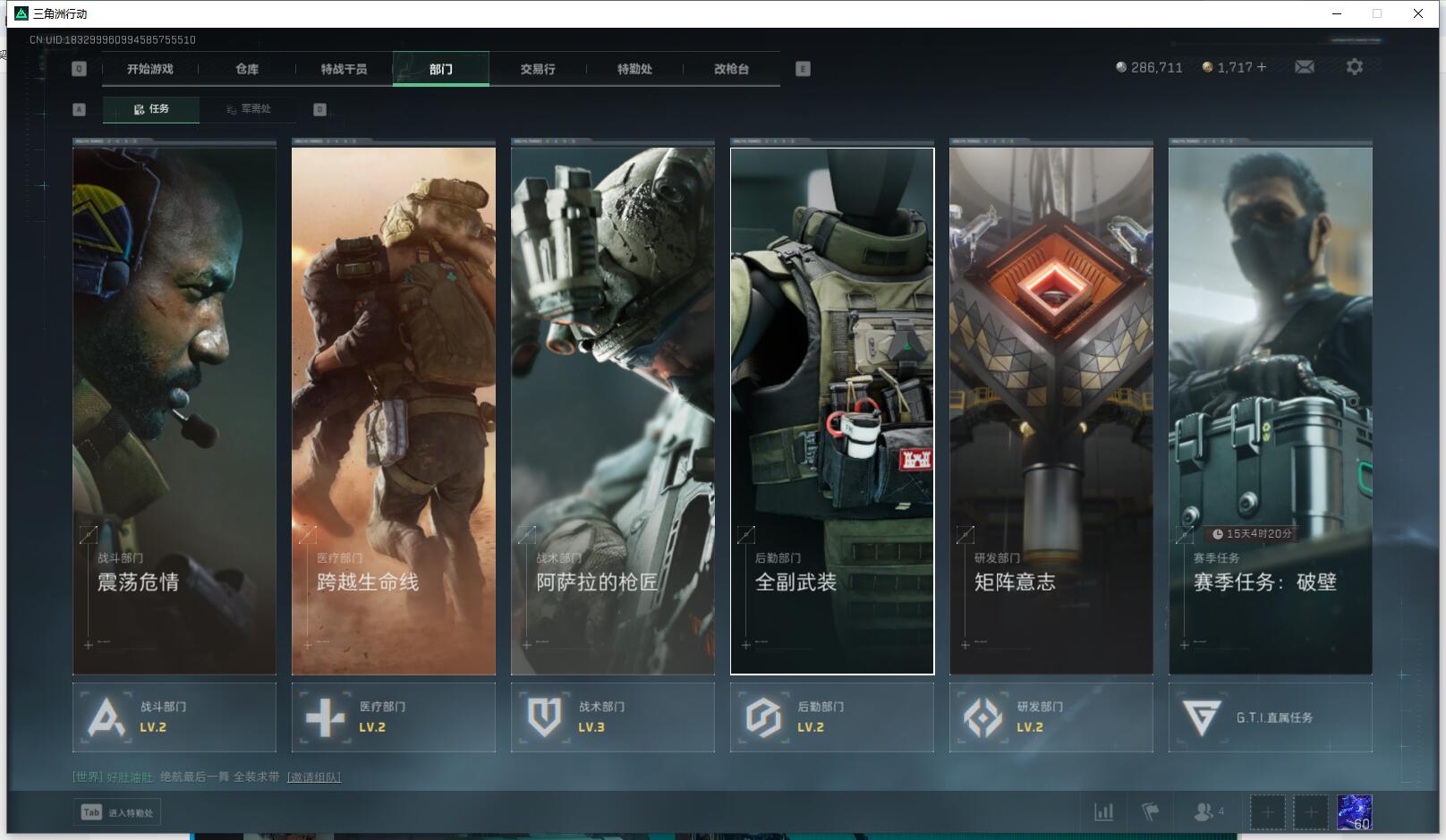Click the 研发部门 LV.2 button
The width and height of the screenshot is (1446, 840).
click(1051, 717)
